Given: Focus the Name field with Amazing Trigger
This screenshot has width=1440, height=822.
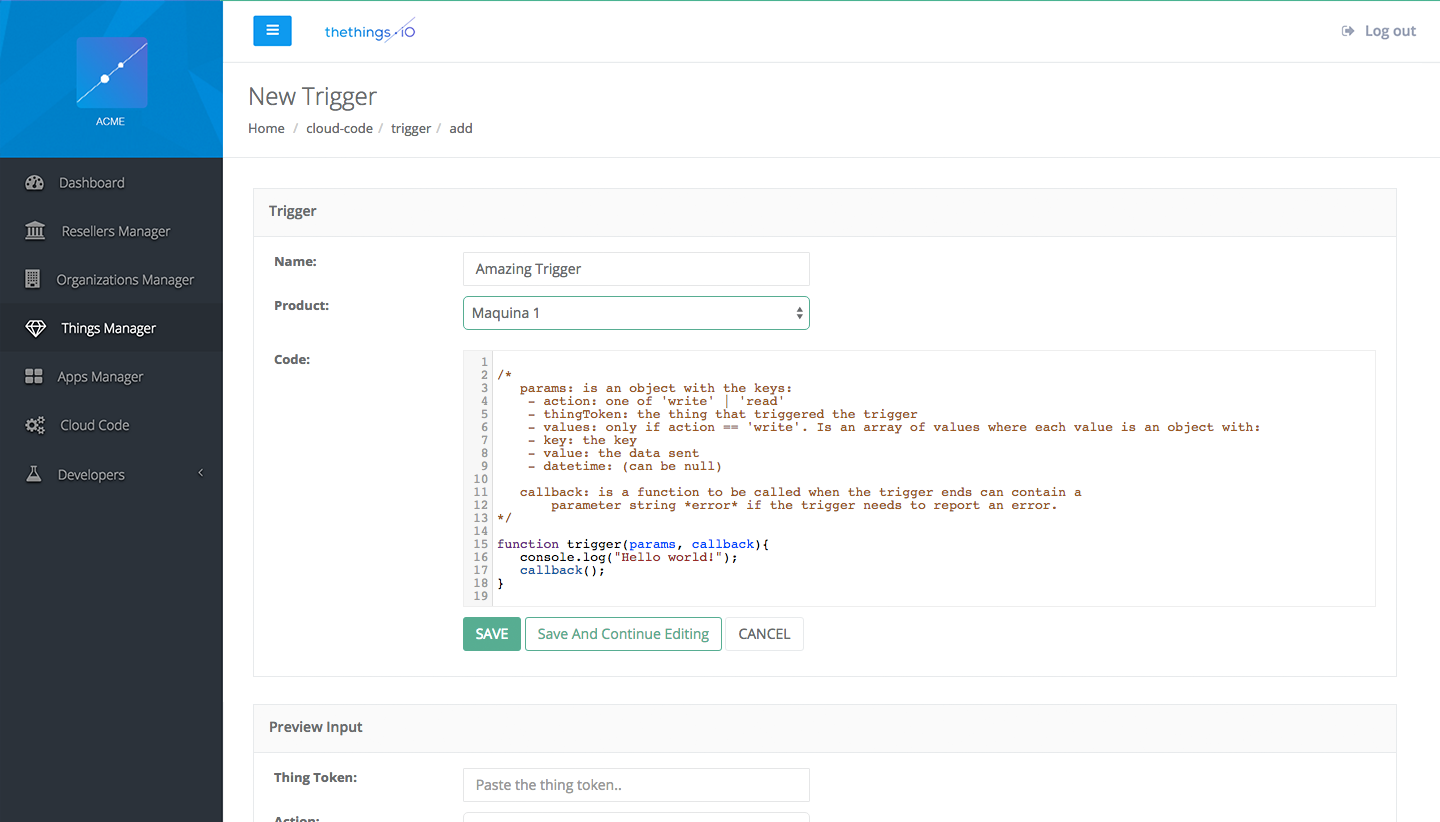Looking at the screenshot, I should [636, 269].
